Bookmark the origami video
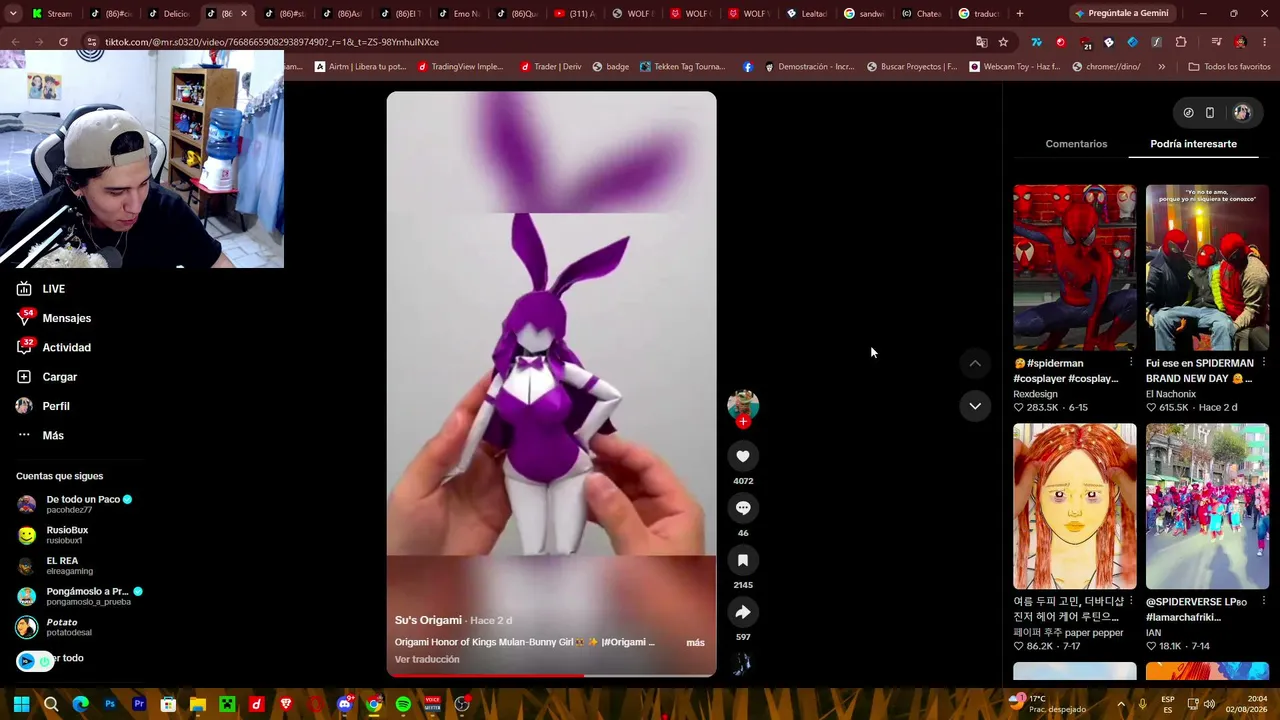The image size is (1280, 720). pyautogui.click(x=743, y=560)
